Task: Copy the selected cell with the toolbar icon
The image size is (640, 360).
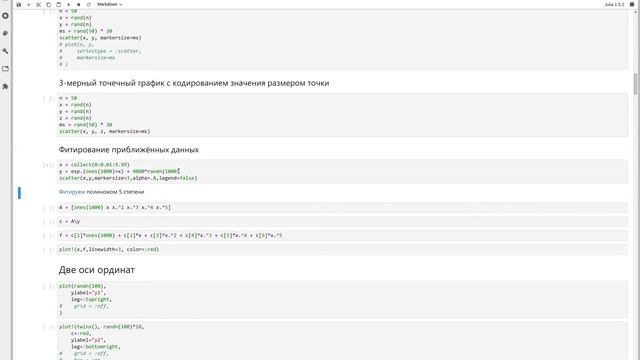Action: point(49,4)
